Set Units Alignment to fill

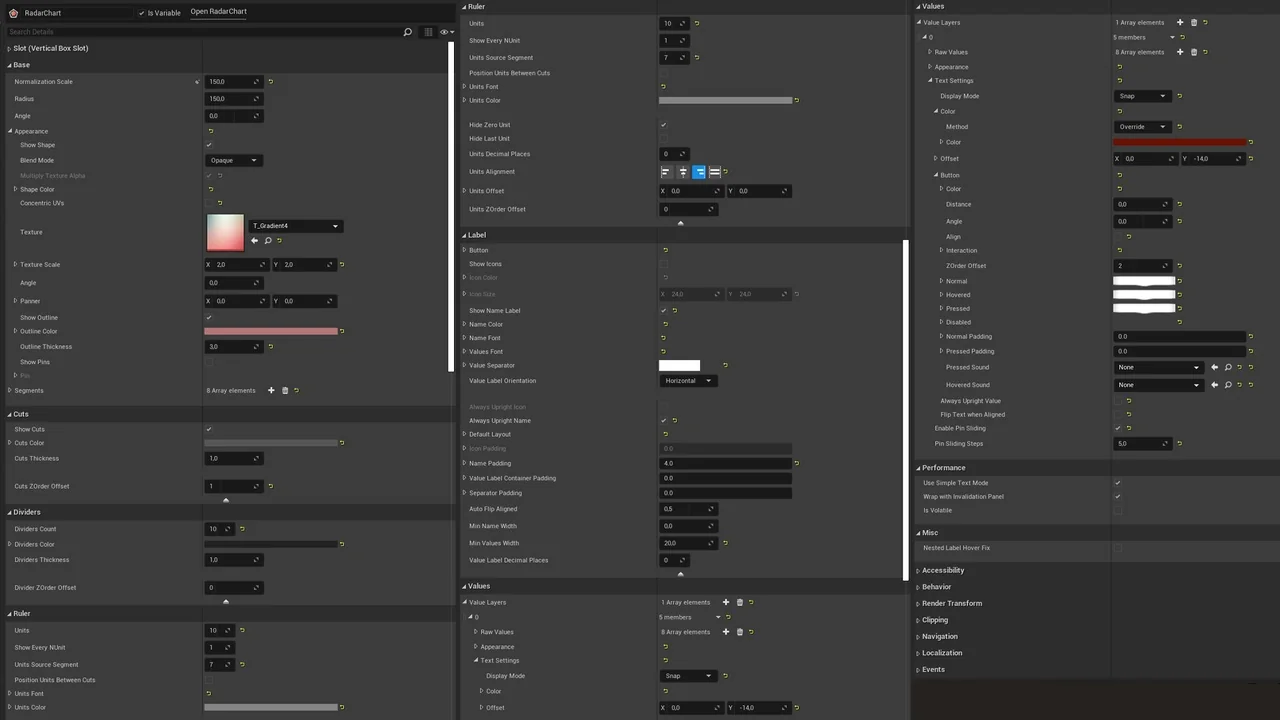715,172
